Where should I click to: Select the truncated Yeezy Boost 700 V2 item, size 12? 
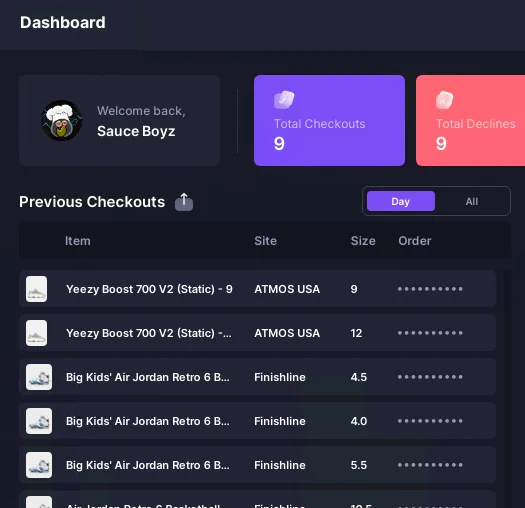pos(149,333)
